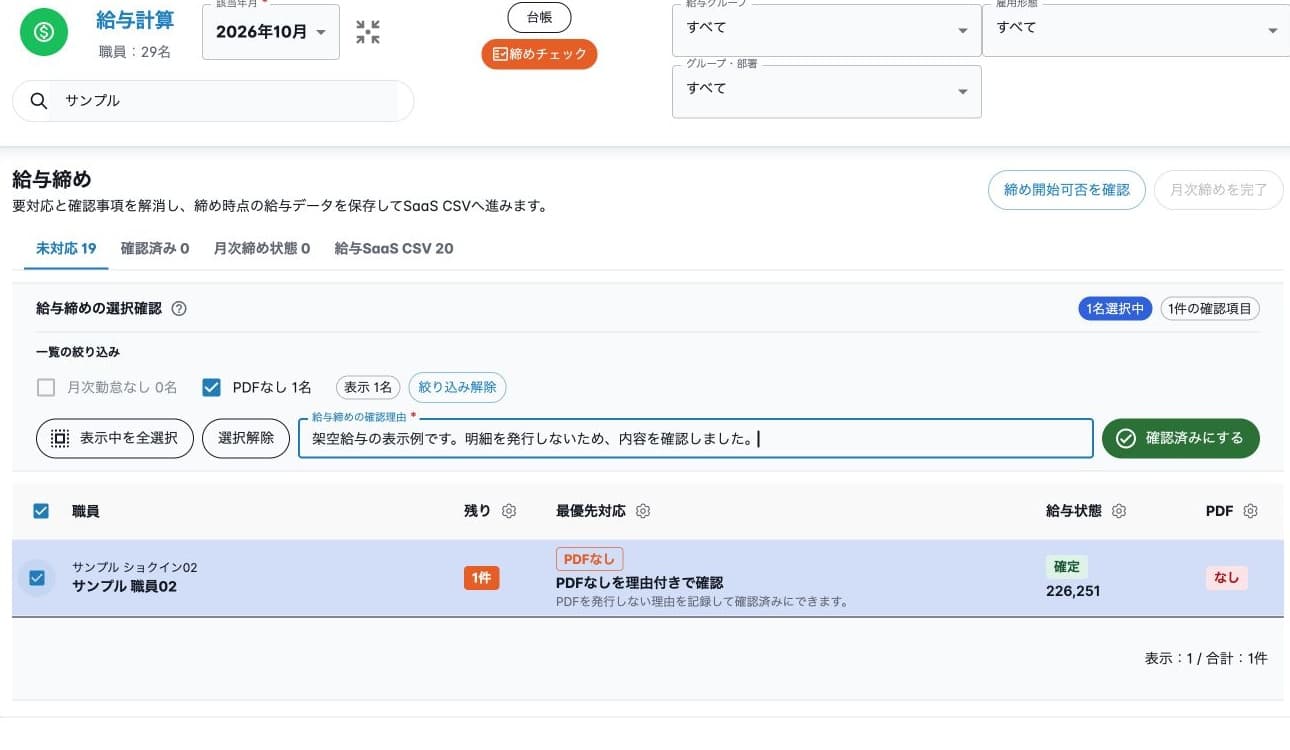Toggle the header select-all checkbox
This screenshot has height=750, width=1290.
point(41,511)
